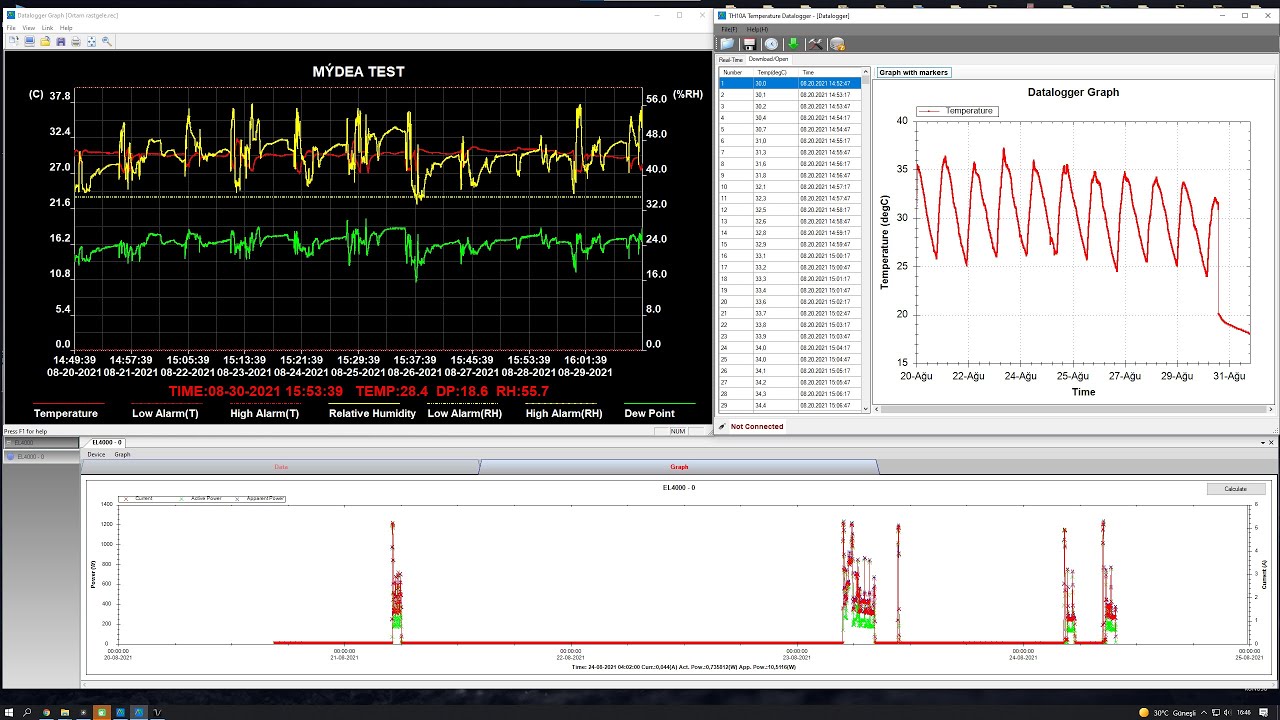
Task: Open file with the yellow folder icon
Action: (x=45, y=41)
